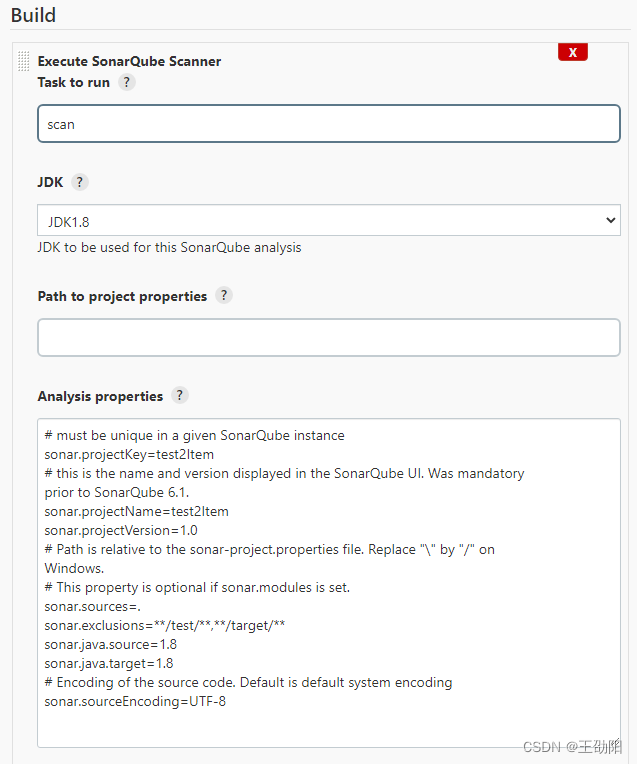The width and height of the screenshot is (637, 764).
Task: Delete the Execute SonarQube Scanner step
Action: click(572, 52)
